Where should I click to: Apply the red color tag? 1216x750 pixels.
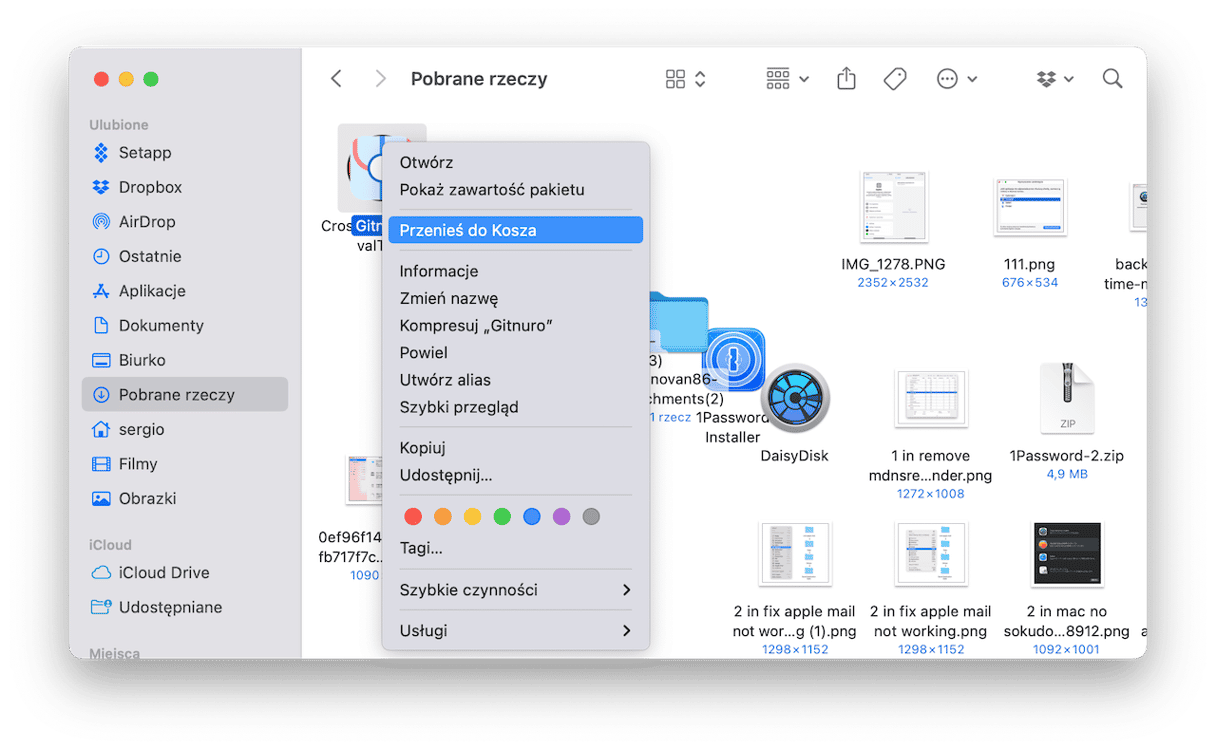coord(412,517)
